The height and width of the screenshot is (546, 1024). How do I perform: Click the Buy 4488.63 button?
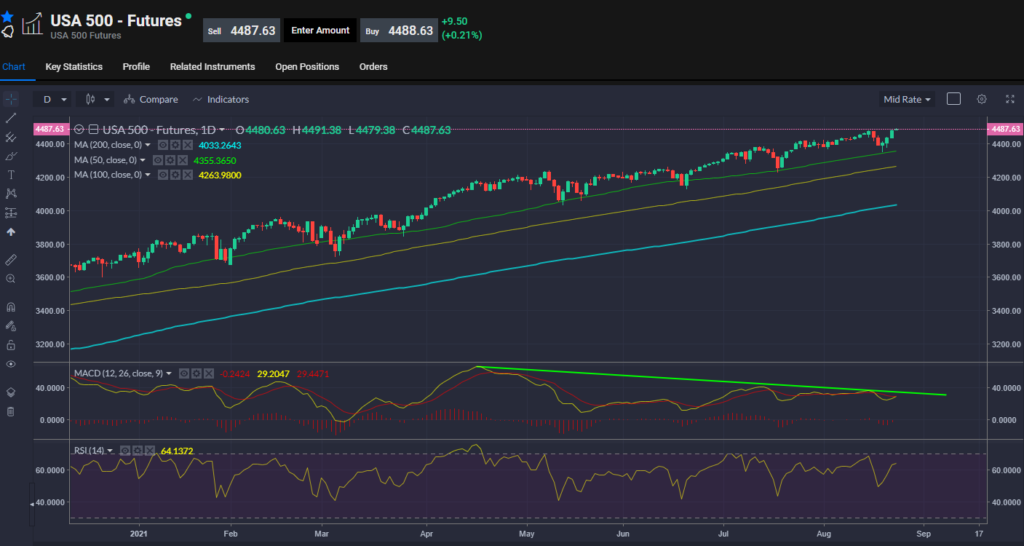(398, 30)
